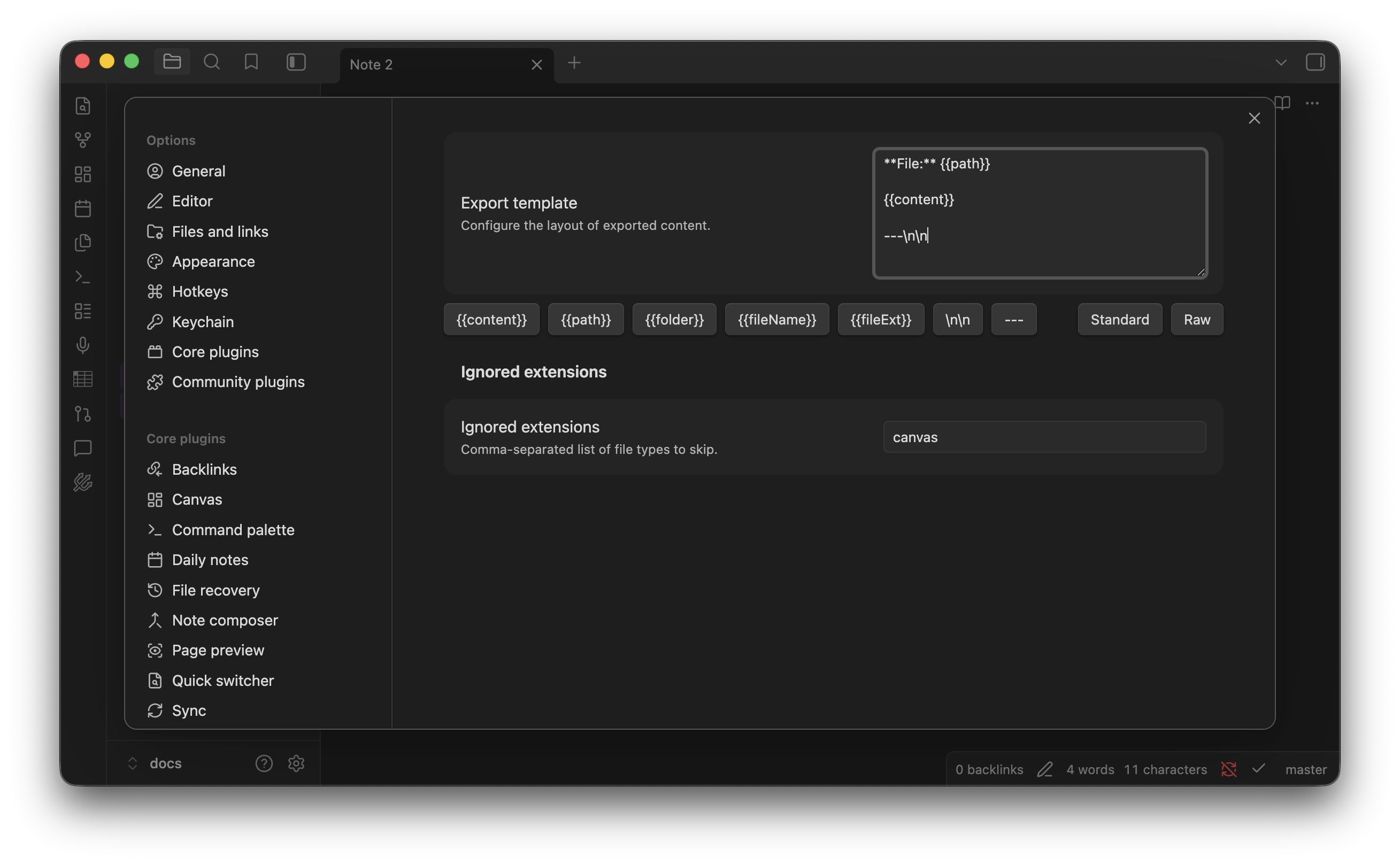Open the Canvas ribbon icon
This screenshot has height=865, width=1400.
pos(83,174)
